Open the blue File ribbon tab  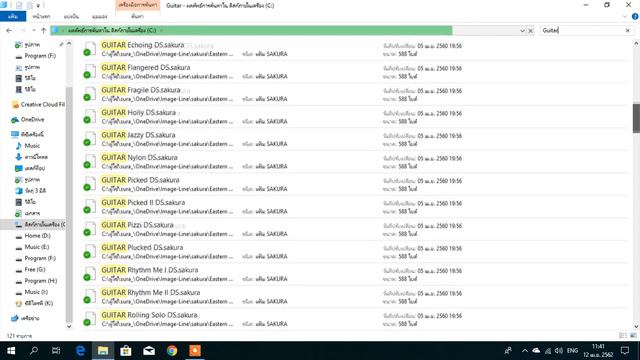point(13,16)
